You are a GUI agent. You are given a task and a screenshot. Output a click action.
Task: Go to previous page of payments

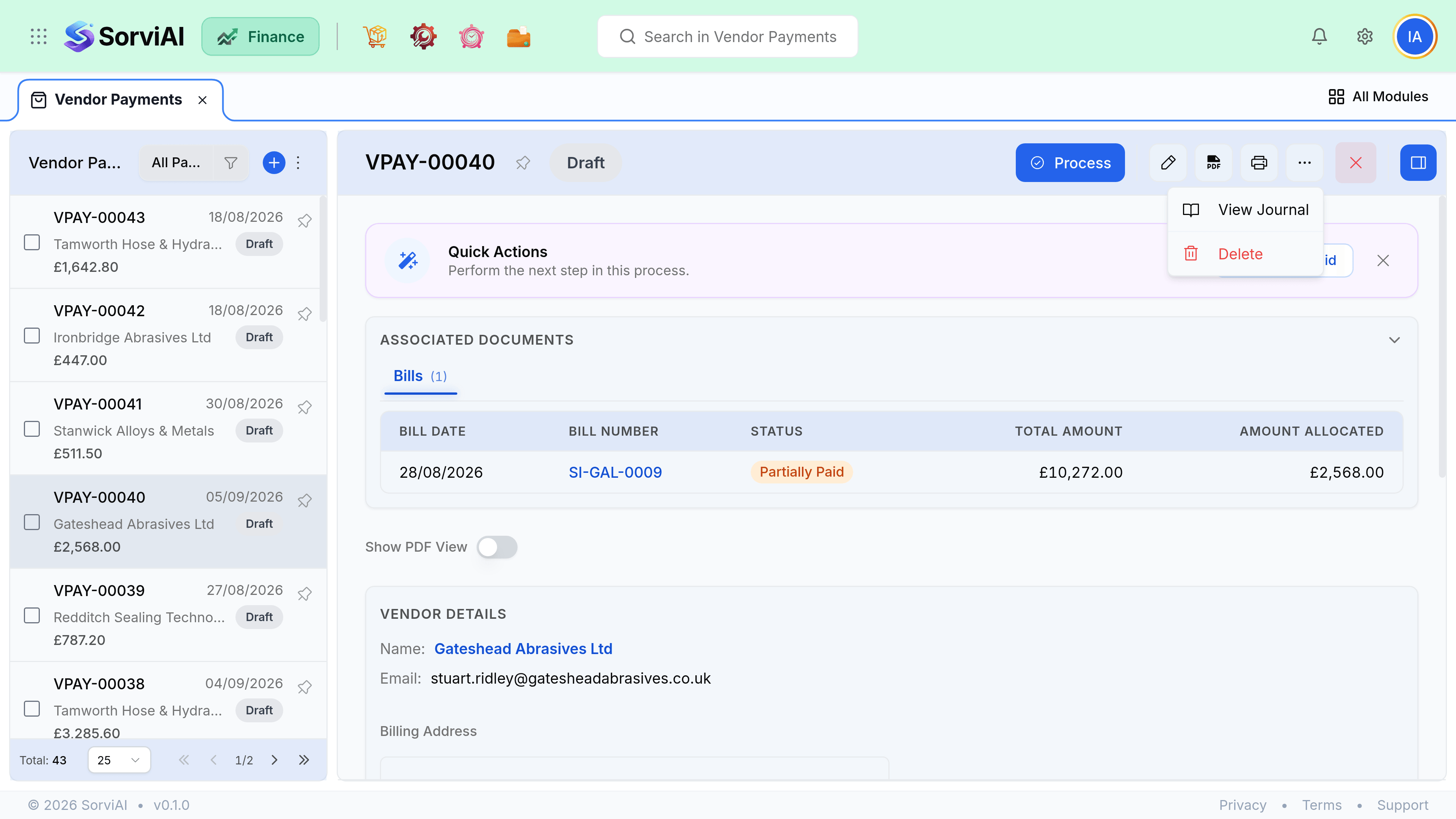[x=213, y=759]
